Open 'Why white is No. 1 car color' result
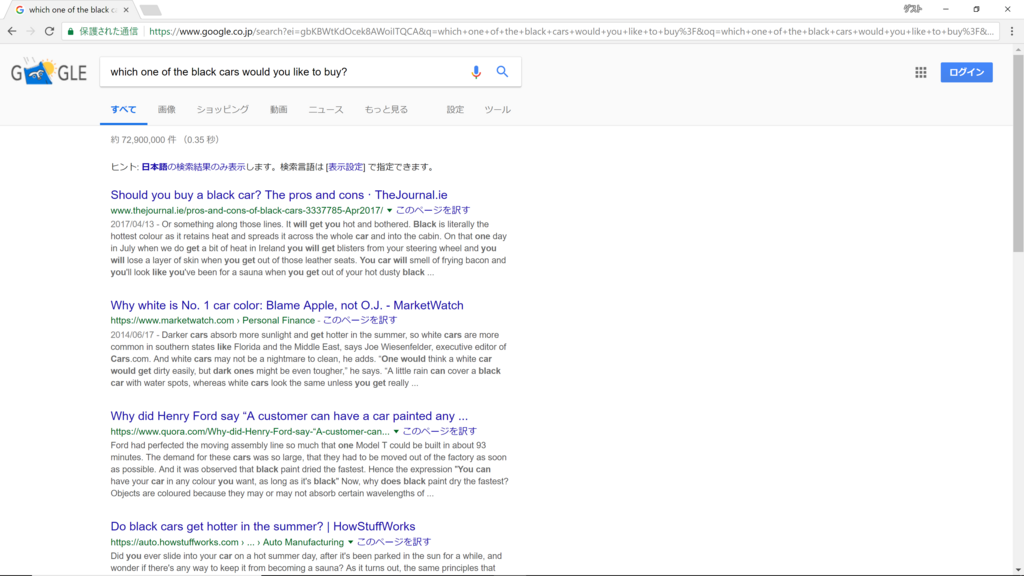1024x576 pixels. (287, 305)
